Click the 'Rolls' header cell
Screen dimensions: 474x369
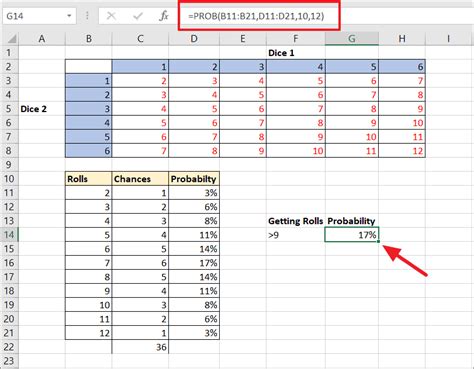coord(89,179)
